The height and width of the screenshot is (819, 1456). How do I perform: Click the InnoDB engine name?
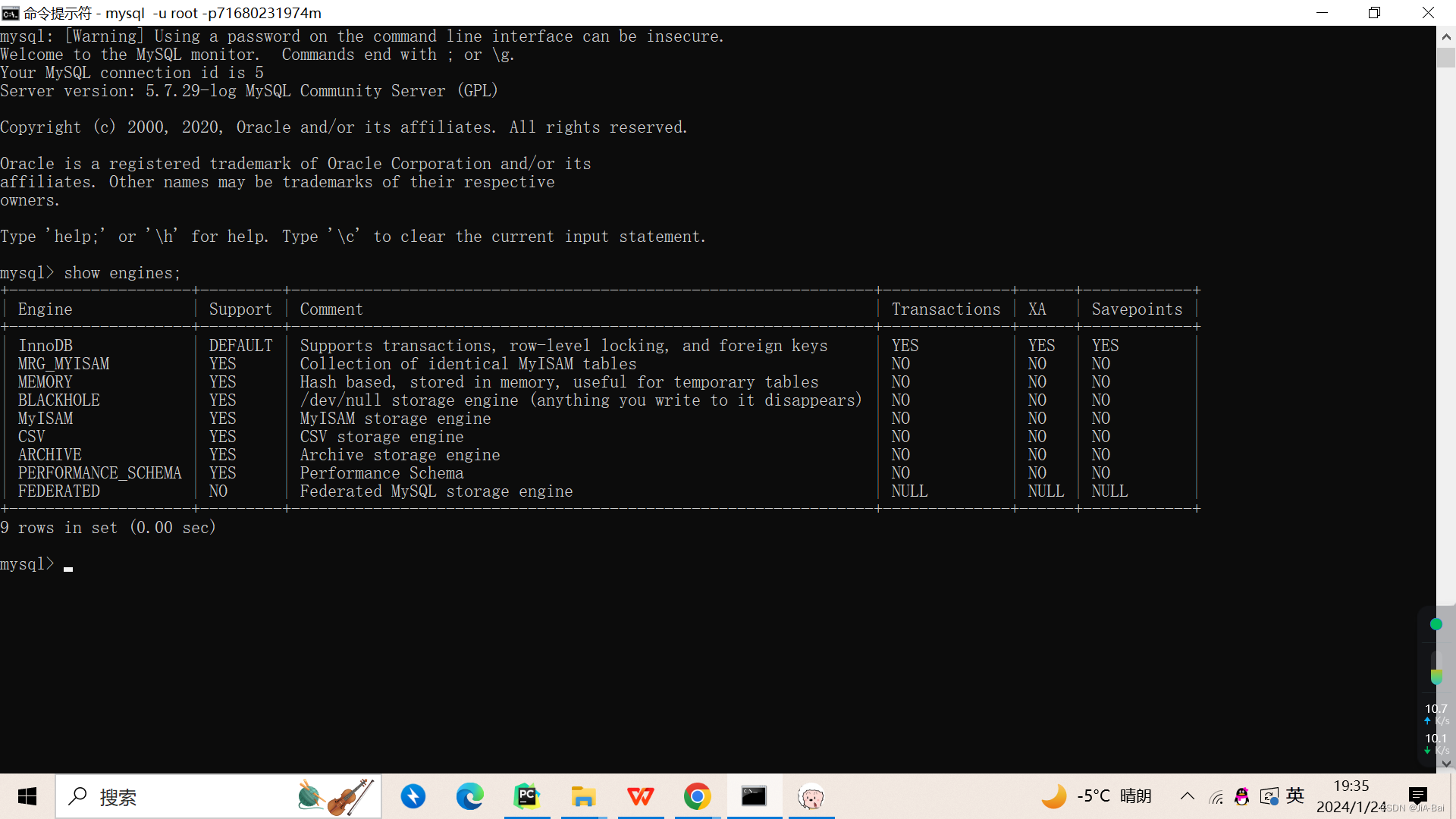pos(45,346)
